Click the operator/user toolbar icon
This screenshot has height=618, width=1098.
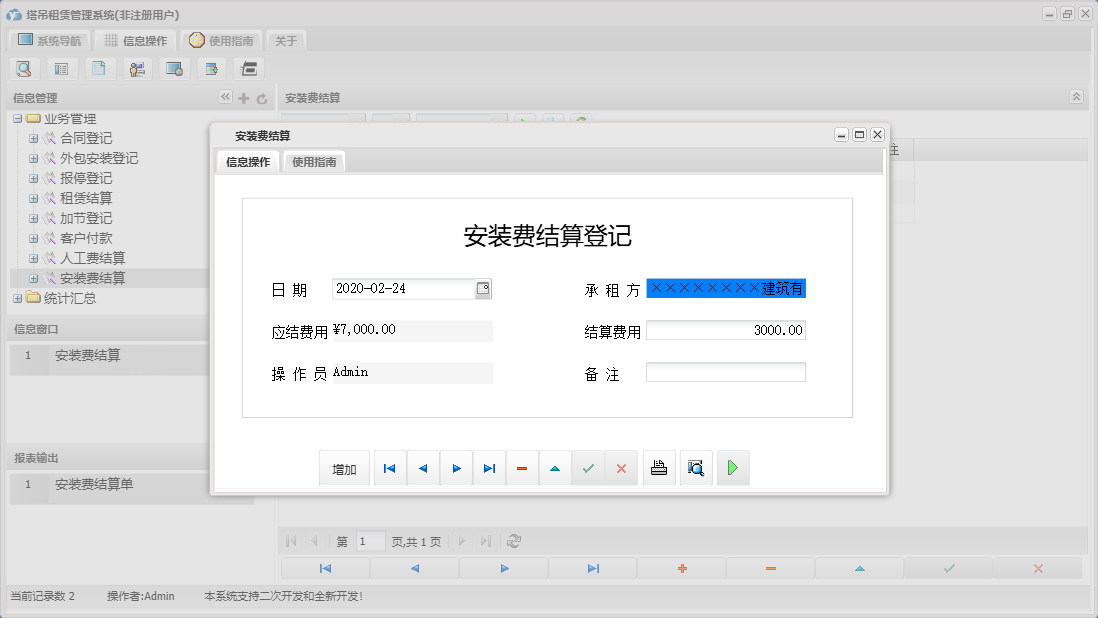137,68
